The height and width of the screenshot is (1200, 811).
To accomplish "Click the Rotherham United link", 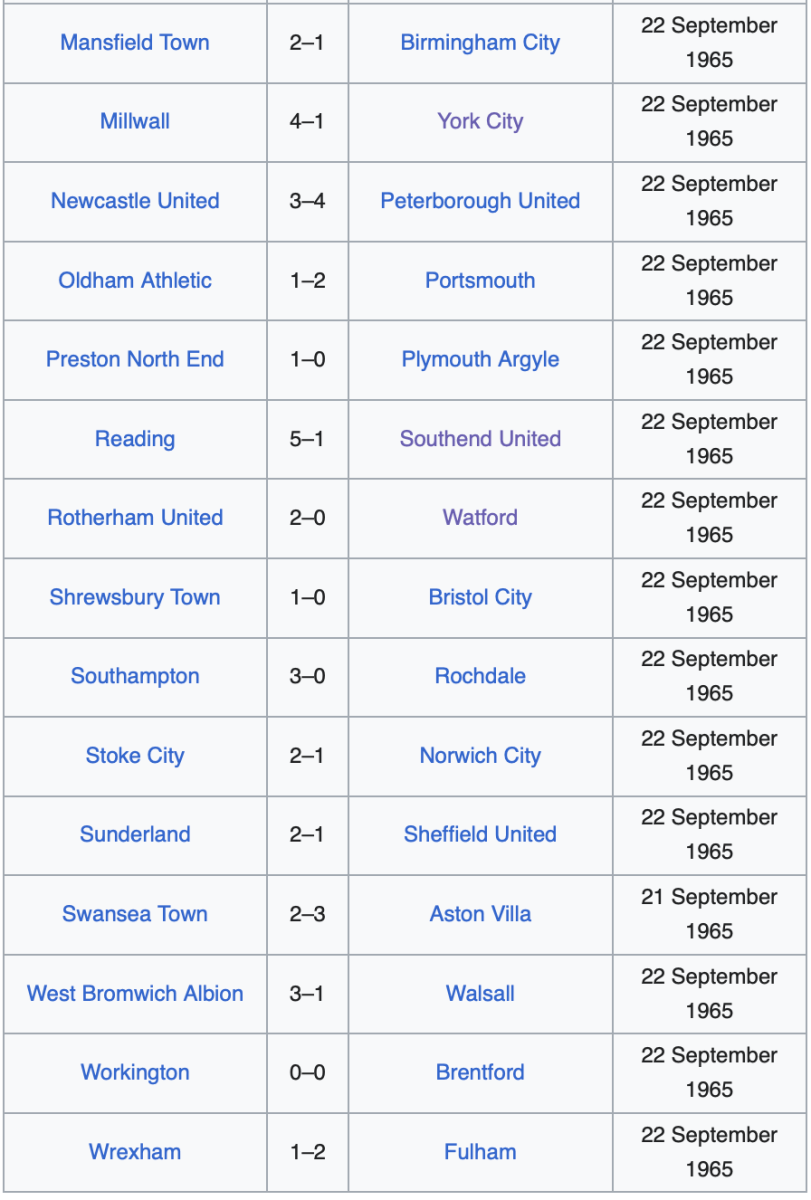I will click(135, 518).
